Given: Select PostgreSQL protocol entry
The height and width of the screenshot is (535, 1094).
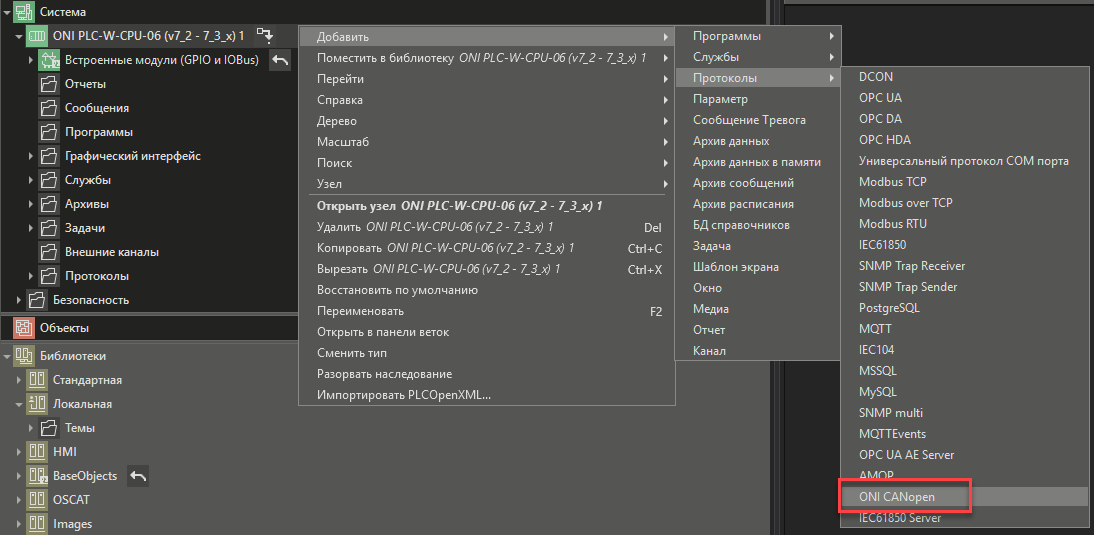Looking at the screenshot, I should (965, 308).
